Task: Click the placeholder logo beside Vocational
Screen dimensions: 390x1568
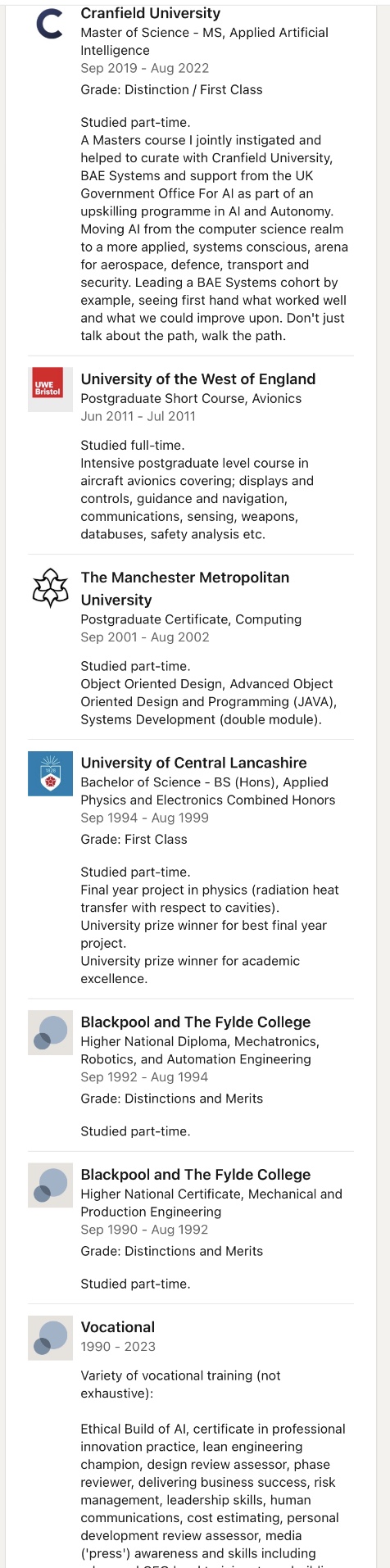Action: point(50,1337)
